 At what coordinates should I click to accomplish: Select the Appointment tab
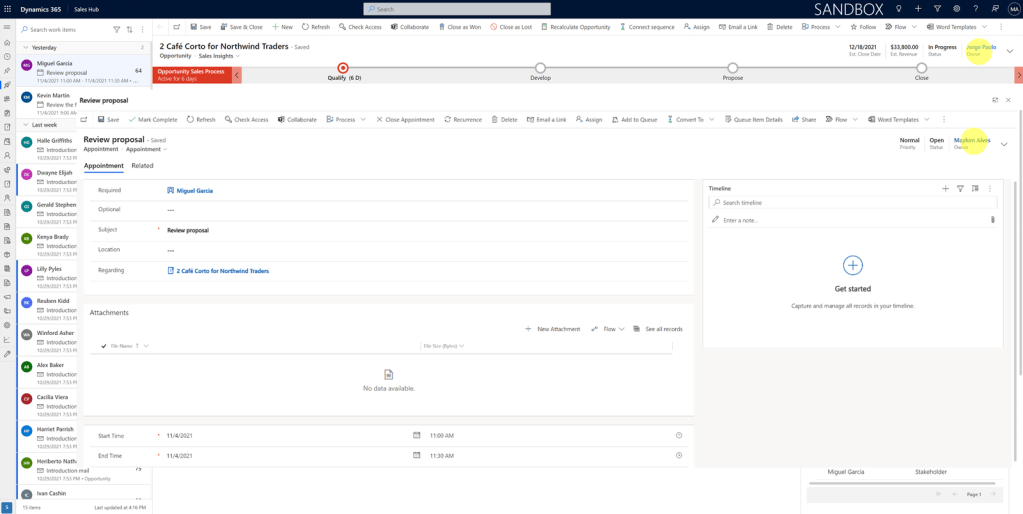pyautogui.click(x=103, y=166)
